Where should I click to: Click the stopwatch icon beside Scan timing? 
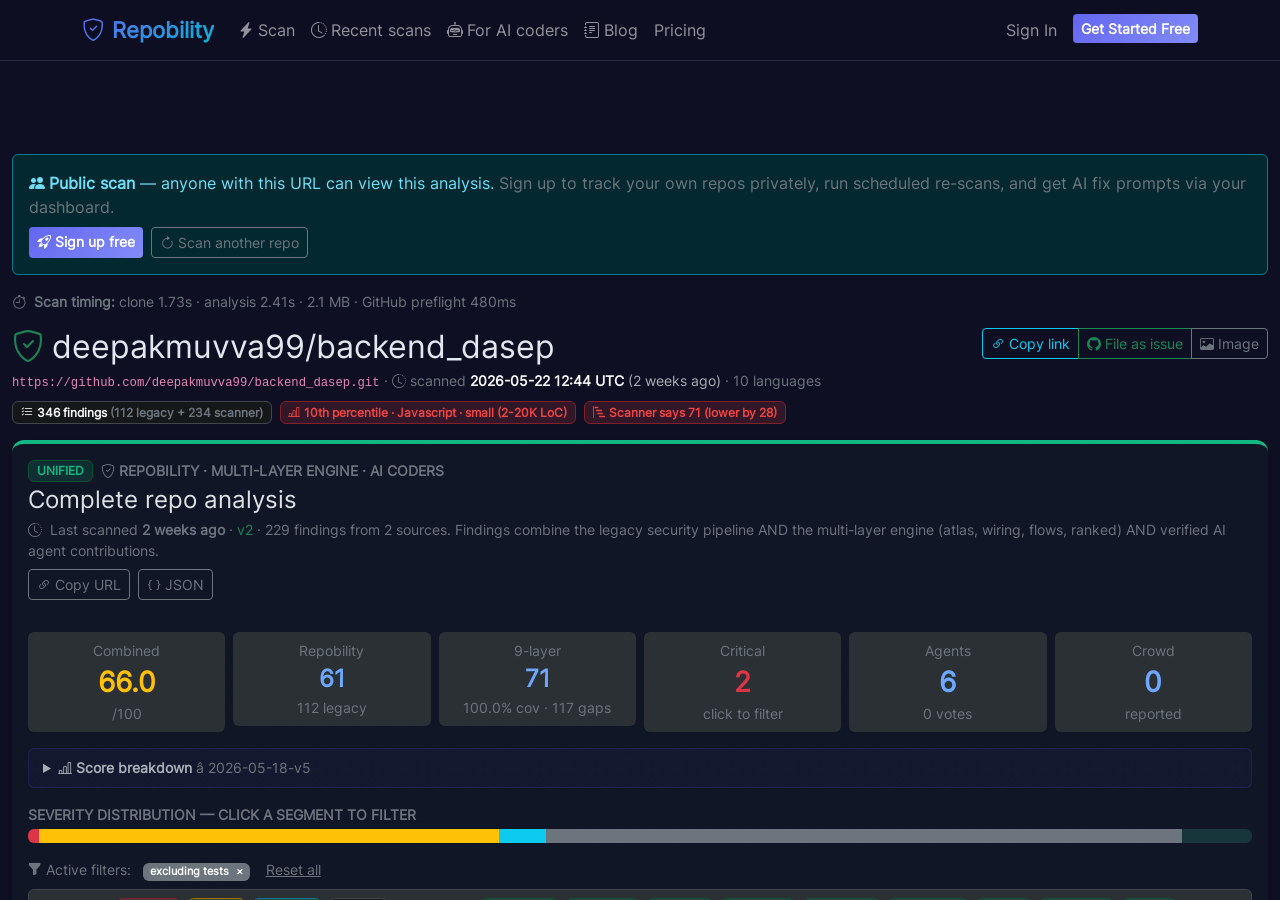click(x=20, y=302)
